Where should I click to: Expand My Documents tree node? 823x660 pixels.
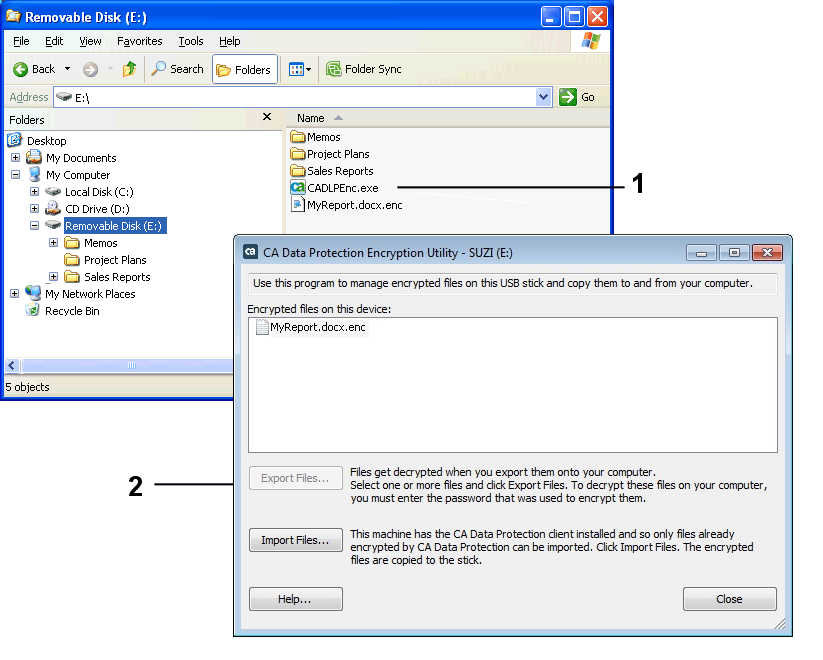[x=15, y=158]
